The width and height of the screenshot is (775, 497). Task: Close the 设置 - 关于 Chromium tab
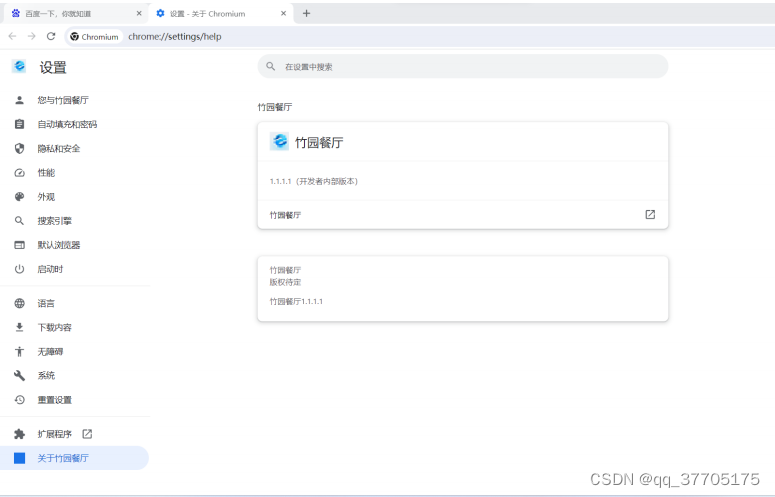point(283,13)
